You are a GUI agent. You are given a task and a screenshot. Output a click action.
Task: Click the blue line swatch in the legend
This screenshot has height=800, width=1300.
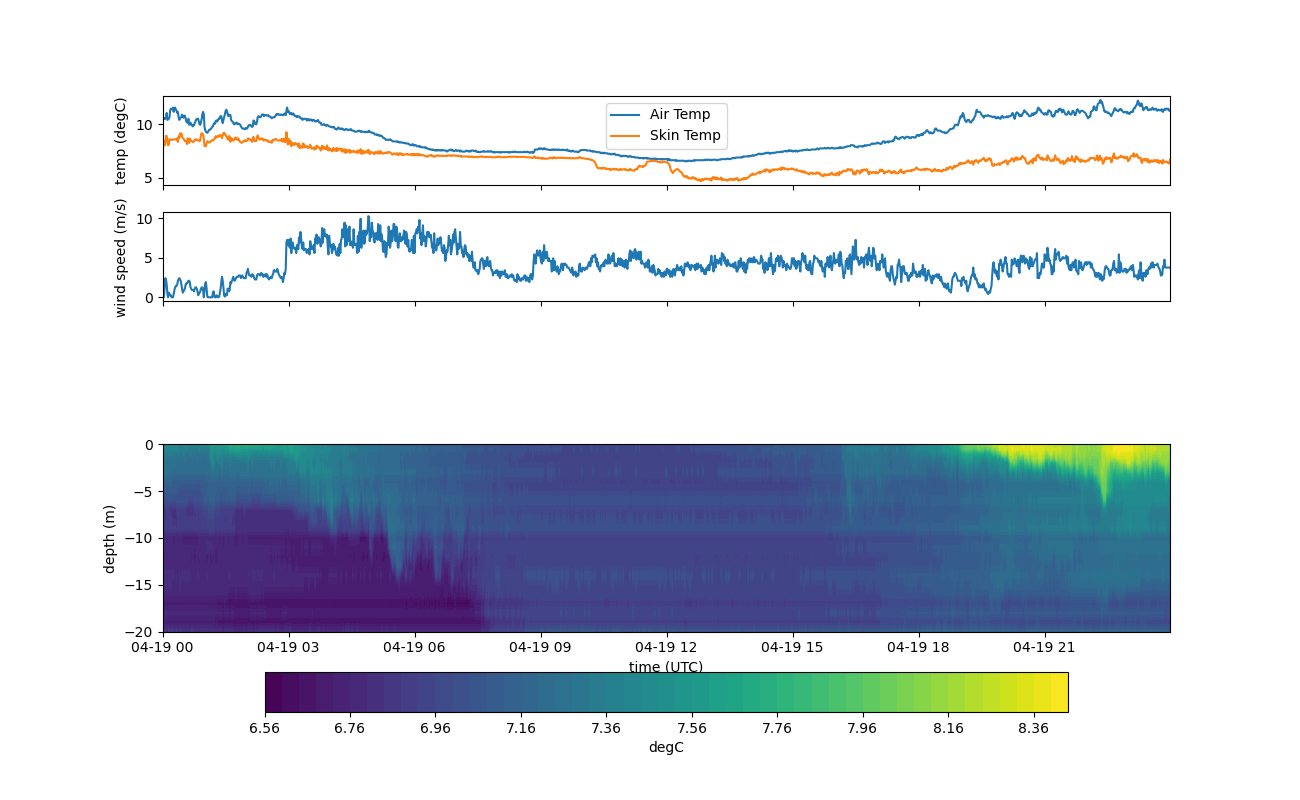pos(627,115)
